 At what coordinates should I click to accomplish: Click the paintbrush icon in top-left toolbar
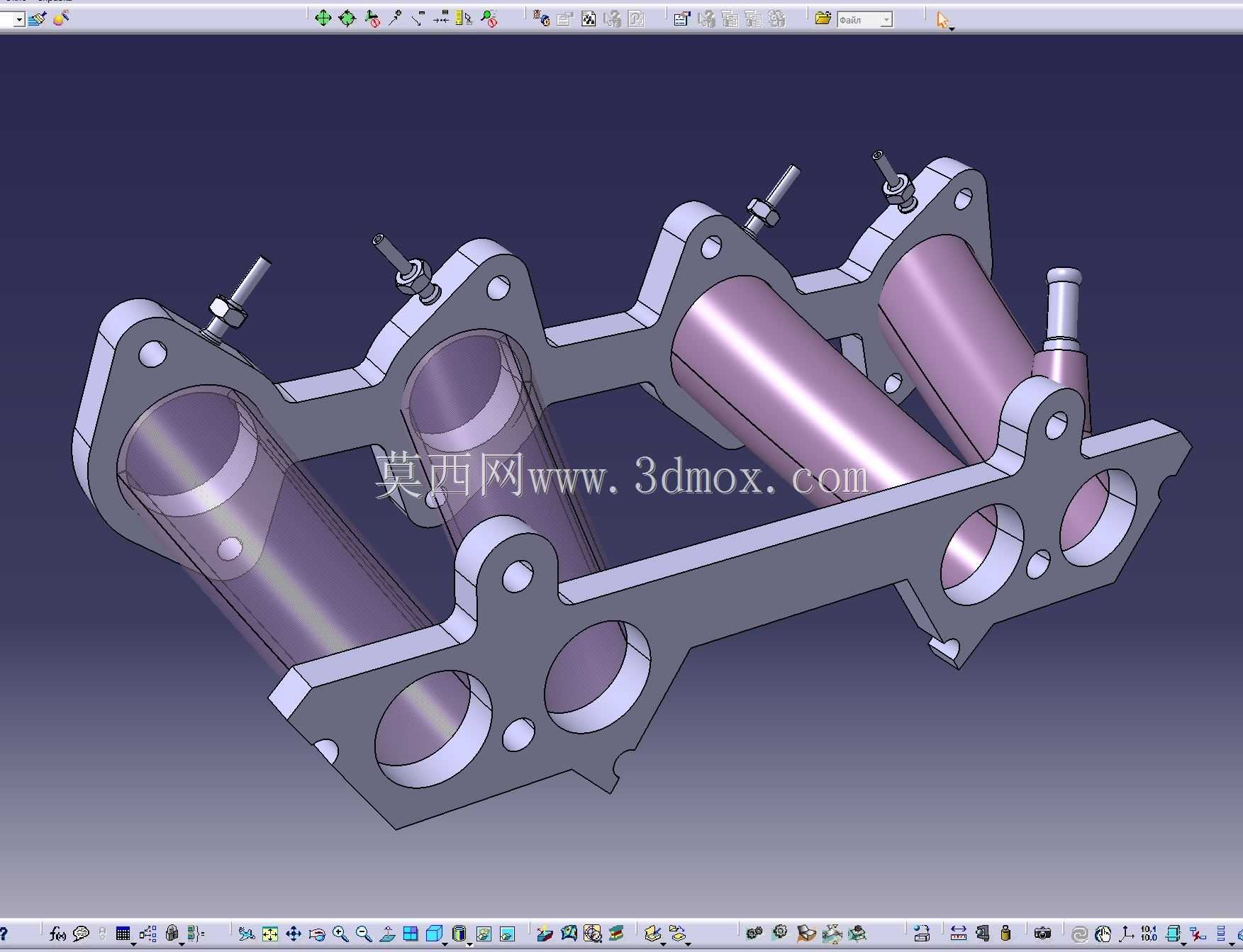(x=38, y=18)
